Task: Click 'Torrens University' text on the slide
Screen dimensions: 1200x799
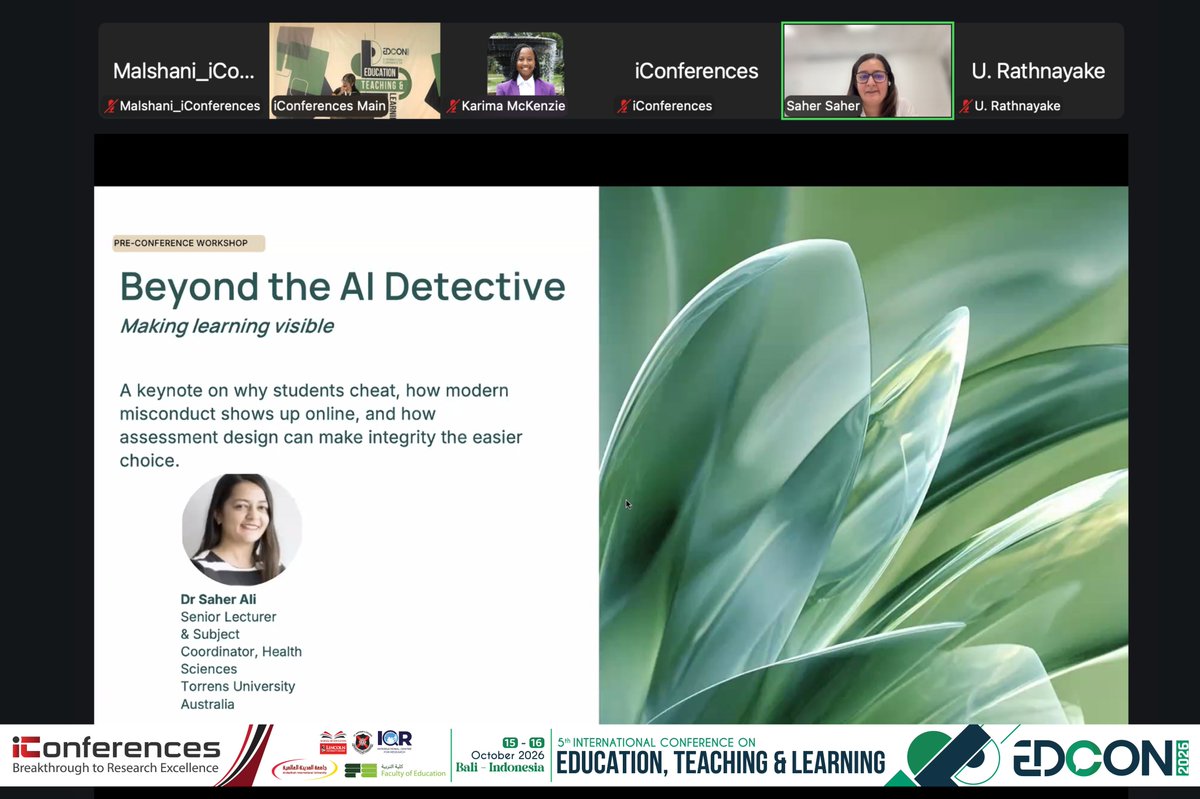Action: tap(238, 687)
